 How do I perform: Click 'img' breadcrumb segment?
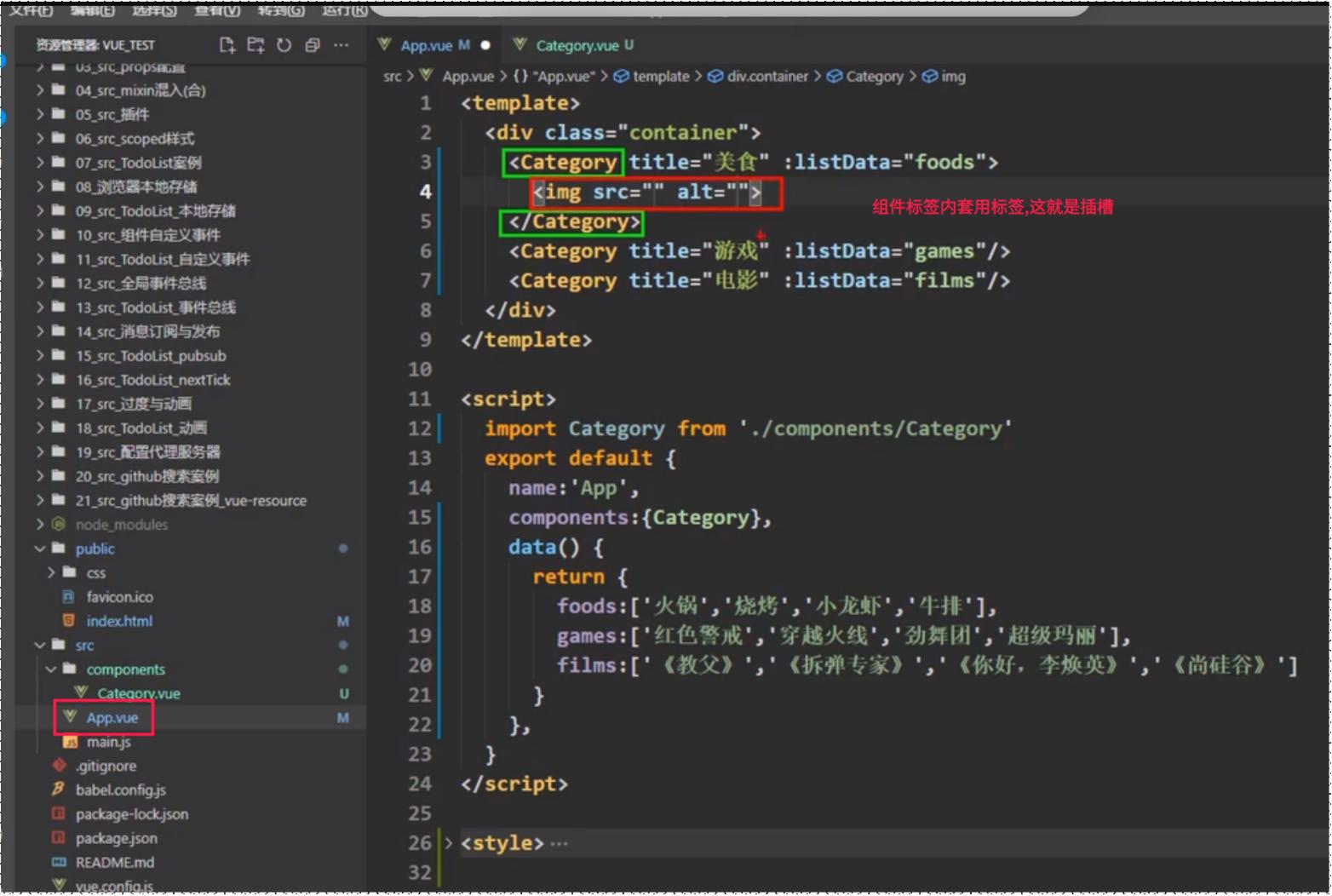coord(953,77)
